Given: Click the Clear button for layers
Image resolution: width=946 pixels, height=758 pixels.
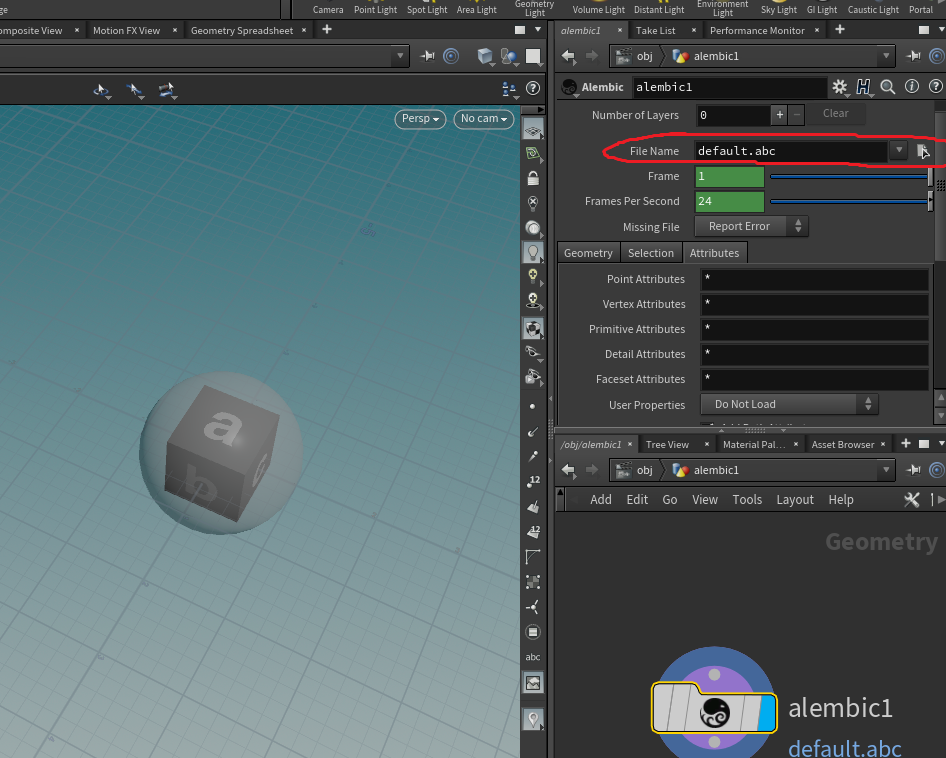Looking at the screenshot, I should 836,113.
